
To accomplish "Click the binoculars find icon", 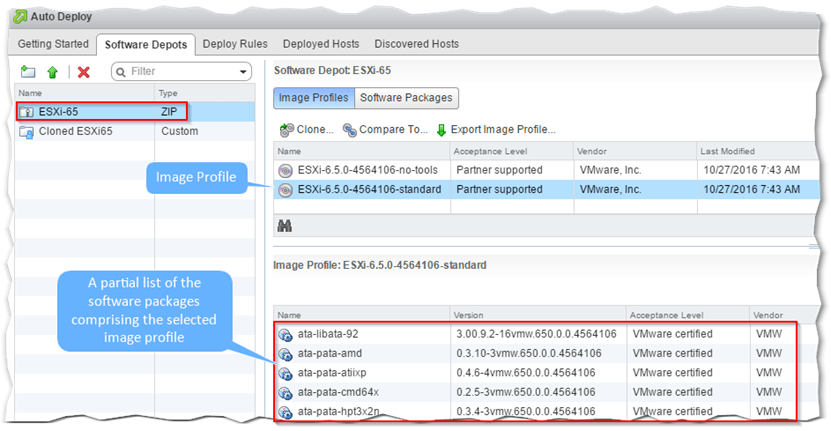I will 285,226.
